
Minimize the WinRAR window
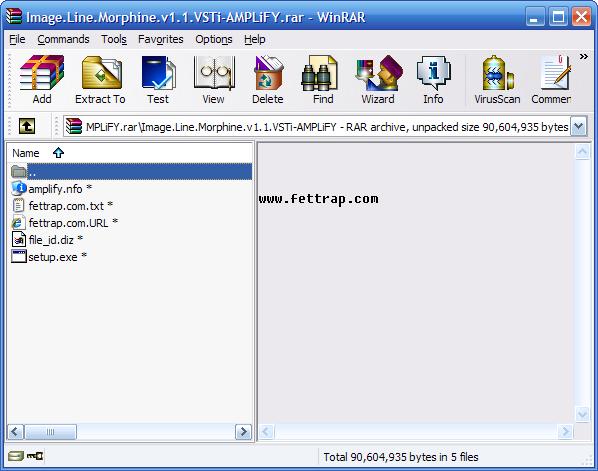tap(534, 17)
